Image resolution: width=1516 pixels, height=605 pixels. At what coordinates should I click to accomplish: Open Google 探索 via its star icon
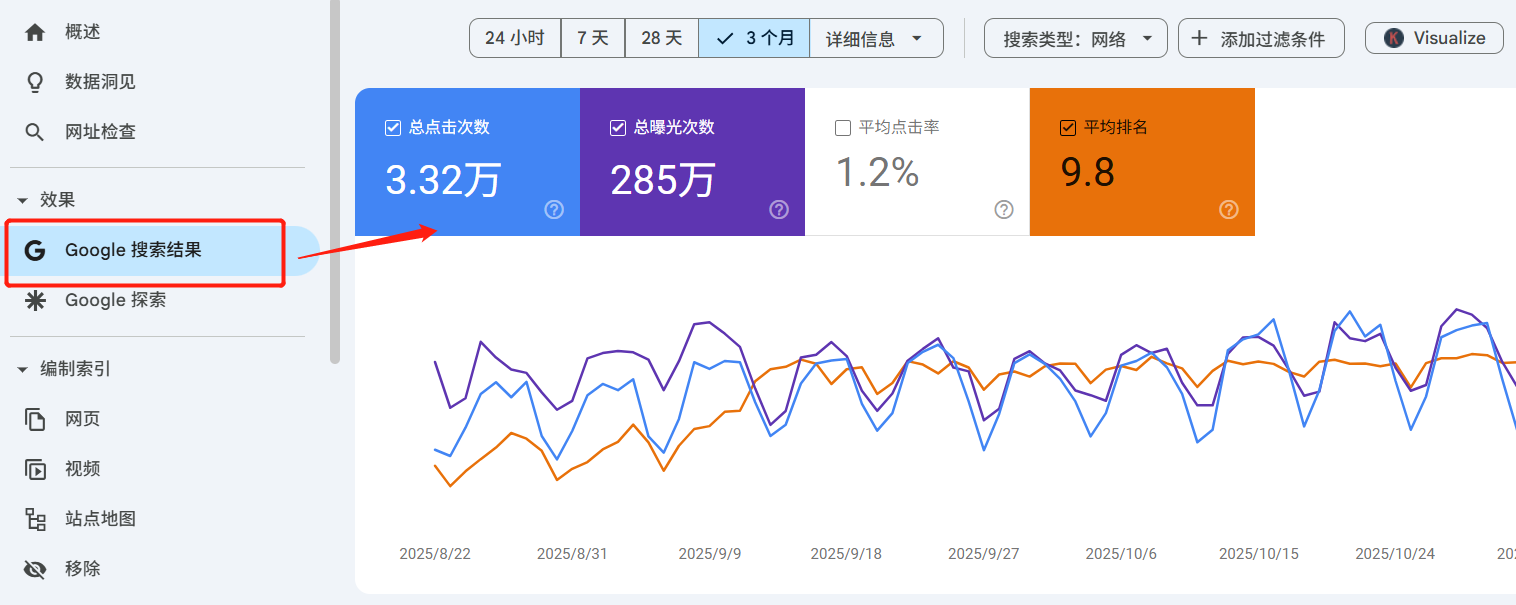35,299
